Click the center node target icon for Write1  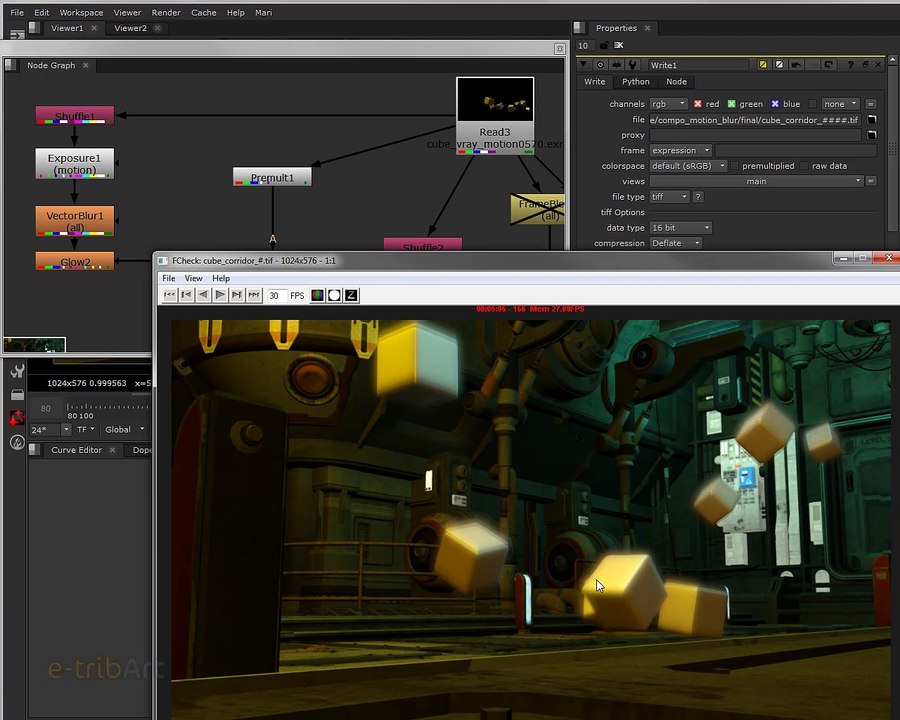[600, 65]
